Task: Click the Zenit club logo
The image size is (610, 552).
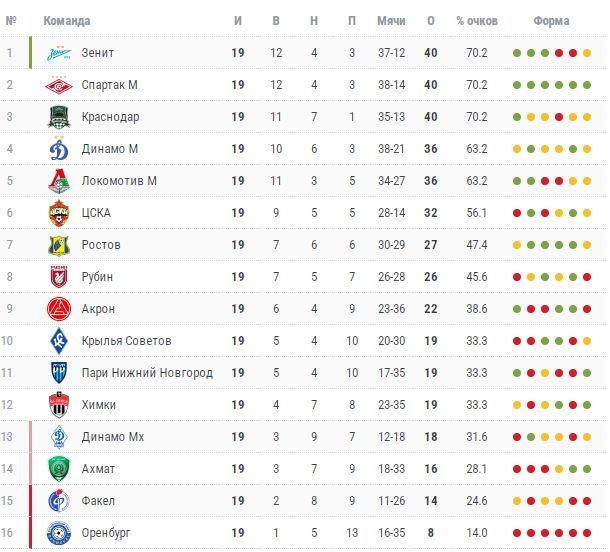Action: (x=59, y=53)
